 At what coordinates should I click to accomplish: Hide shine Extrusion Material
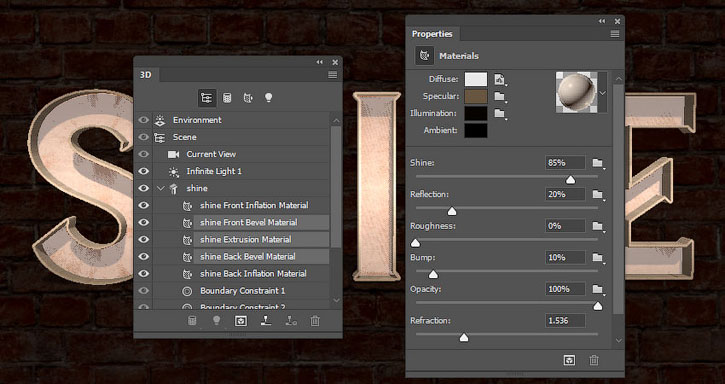(x=143, y=239)
